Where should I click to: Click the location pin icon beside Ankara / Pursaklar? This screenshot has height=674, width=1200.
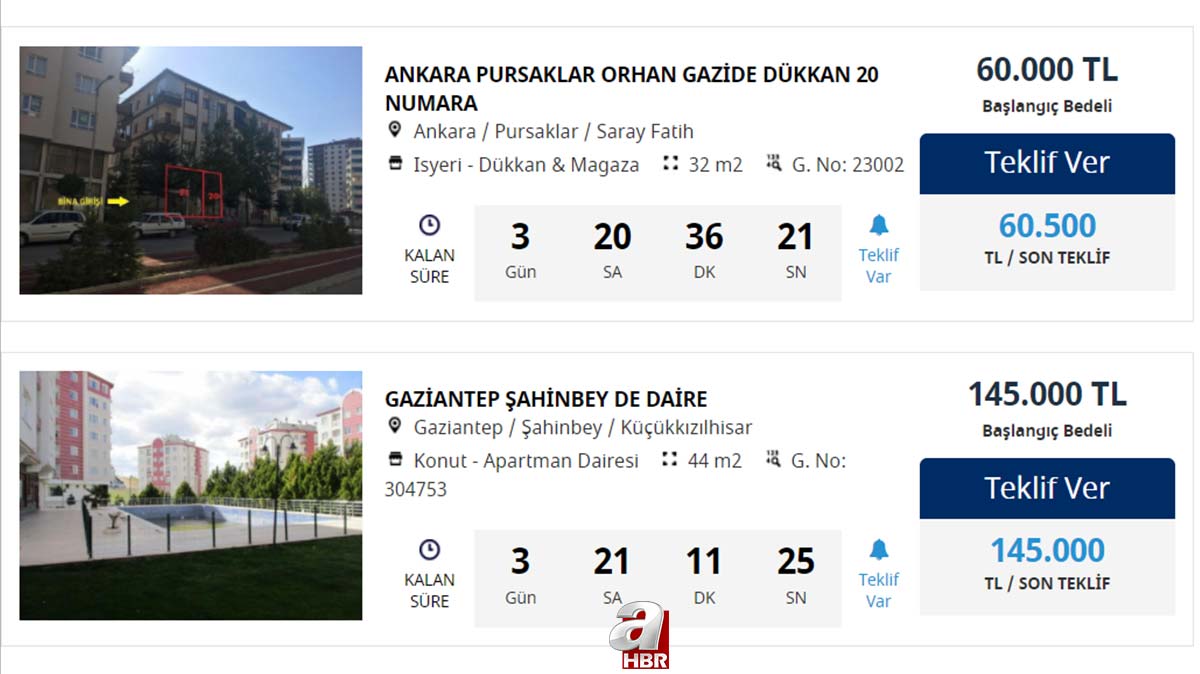(394, 131)
